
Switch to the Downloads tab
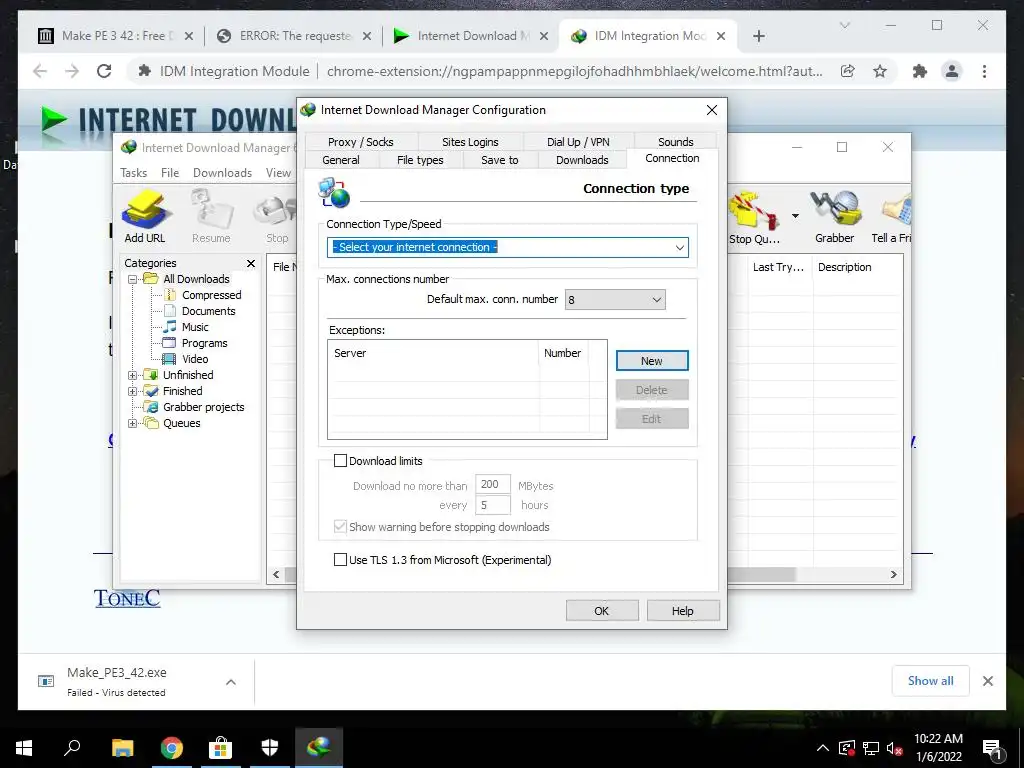click(x=582, y=160)
